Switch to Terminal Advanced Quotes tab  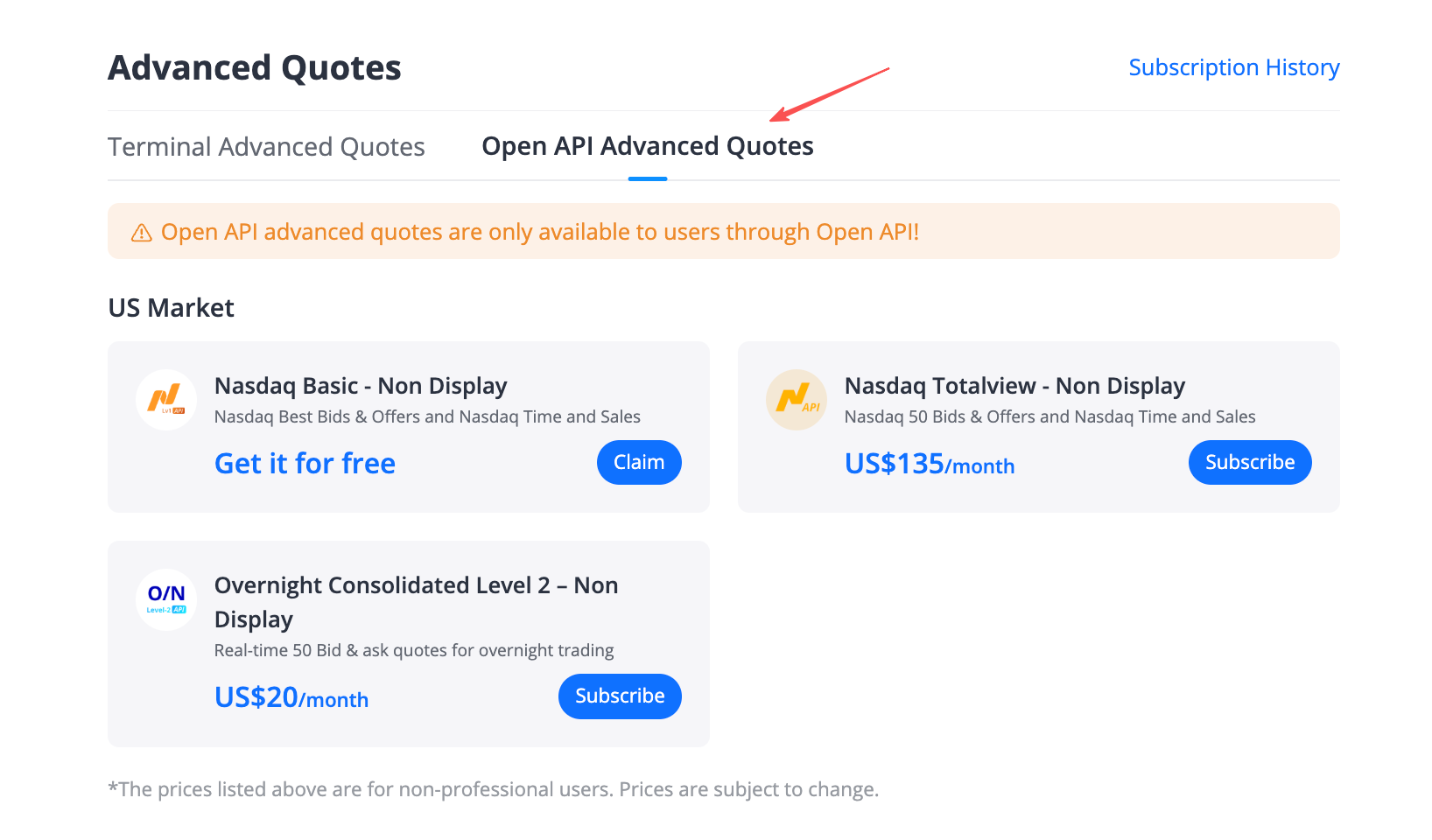[x=266, y=147]
